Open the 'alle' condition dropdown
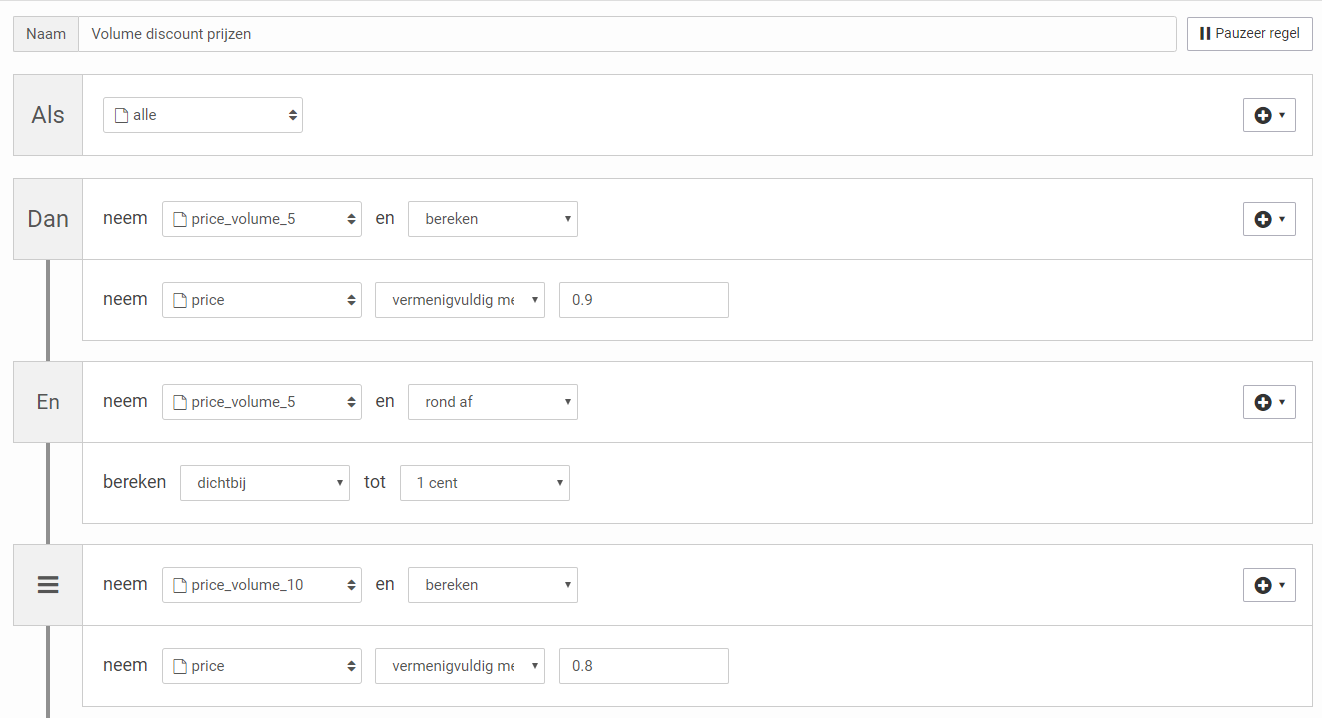The width and height of the screenshot is (1322, 718). (203, 115)
